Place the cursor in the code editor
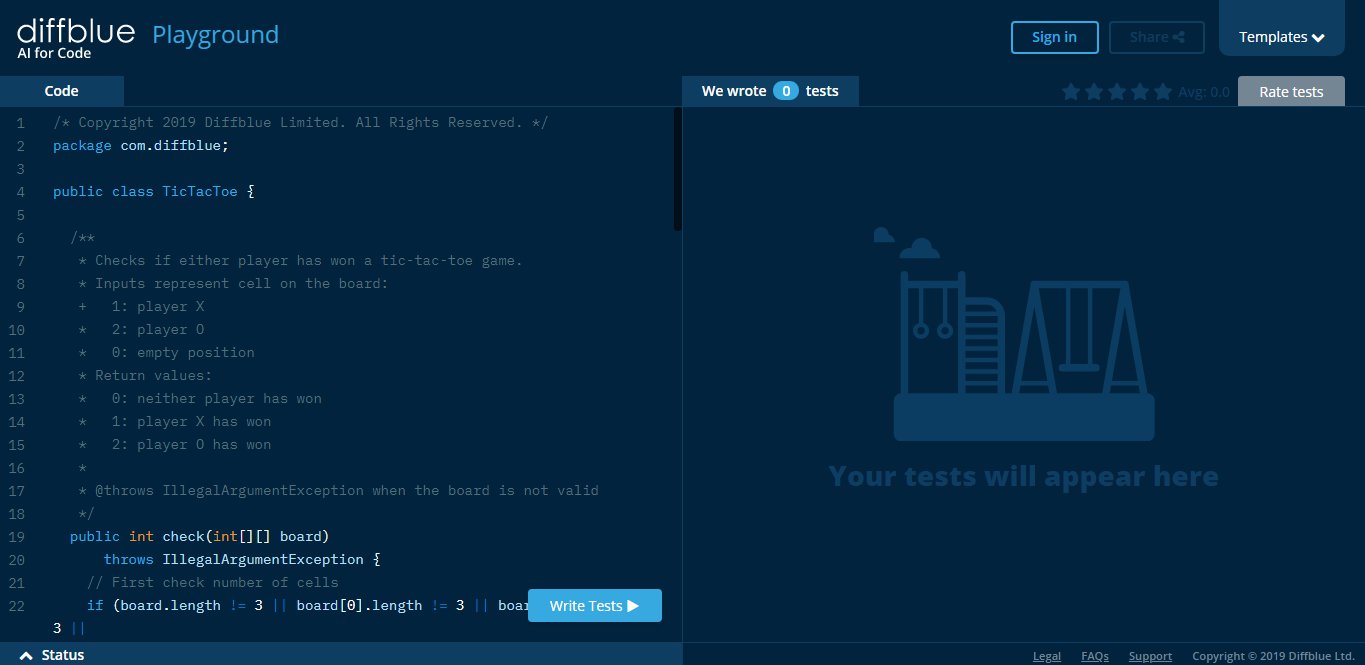1365x665 pixels. [350, 350]
